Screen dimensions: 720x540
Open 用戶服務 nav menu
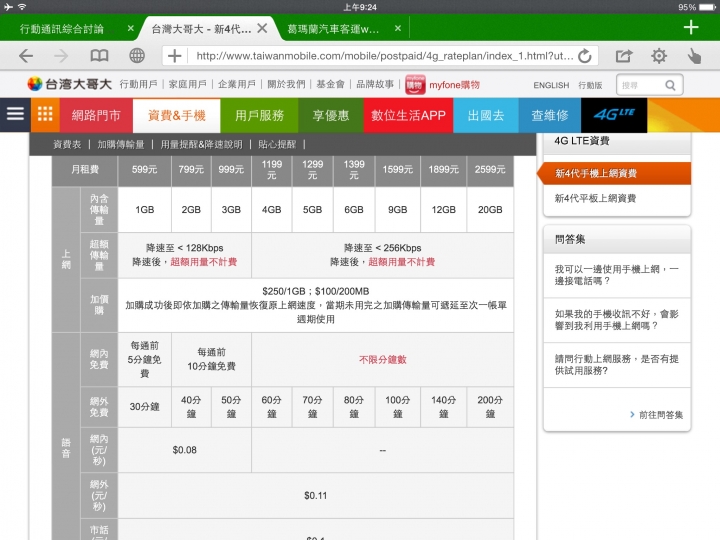(x=259, y=115)
